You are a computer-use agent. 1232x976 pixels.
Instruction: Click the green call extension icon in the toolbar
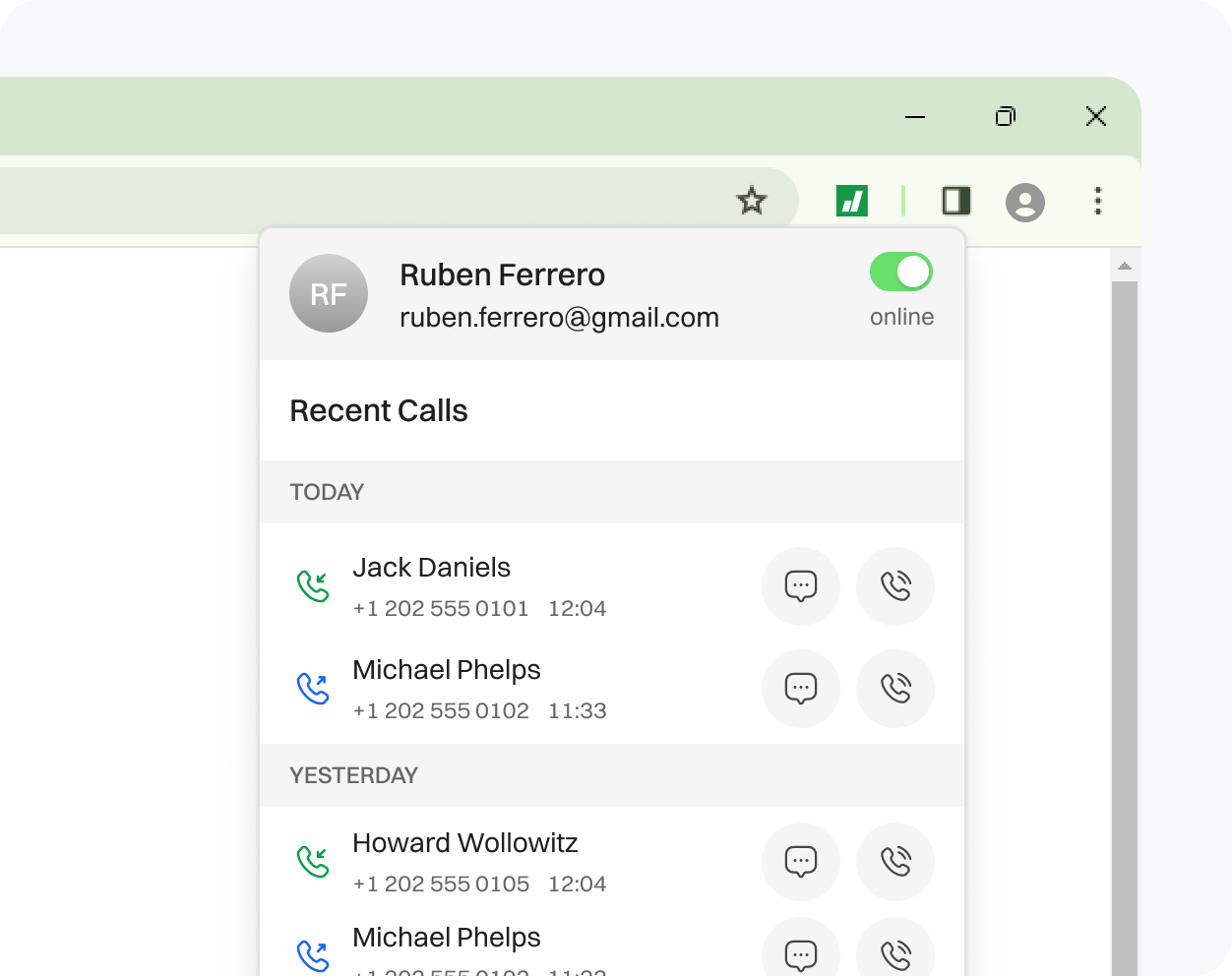coord(854,201)
